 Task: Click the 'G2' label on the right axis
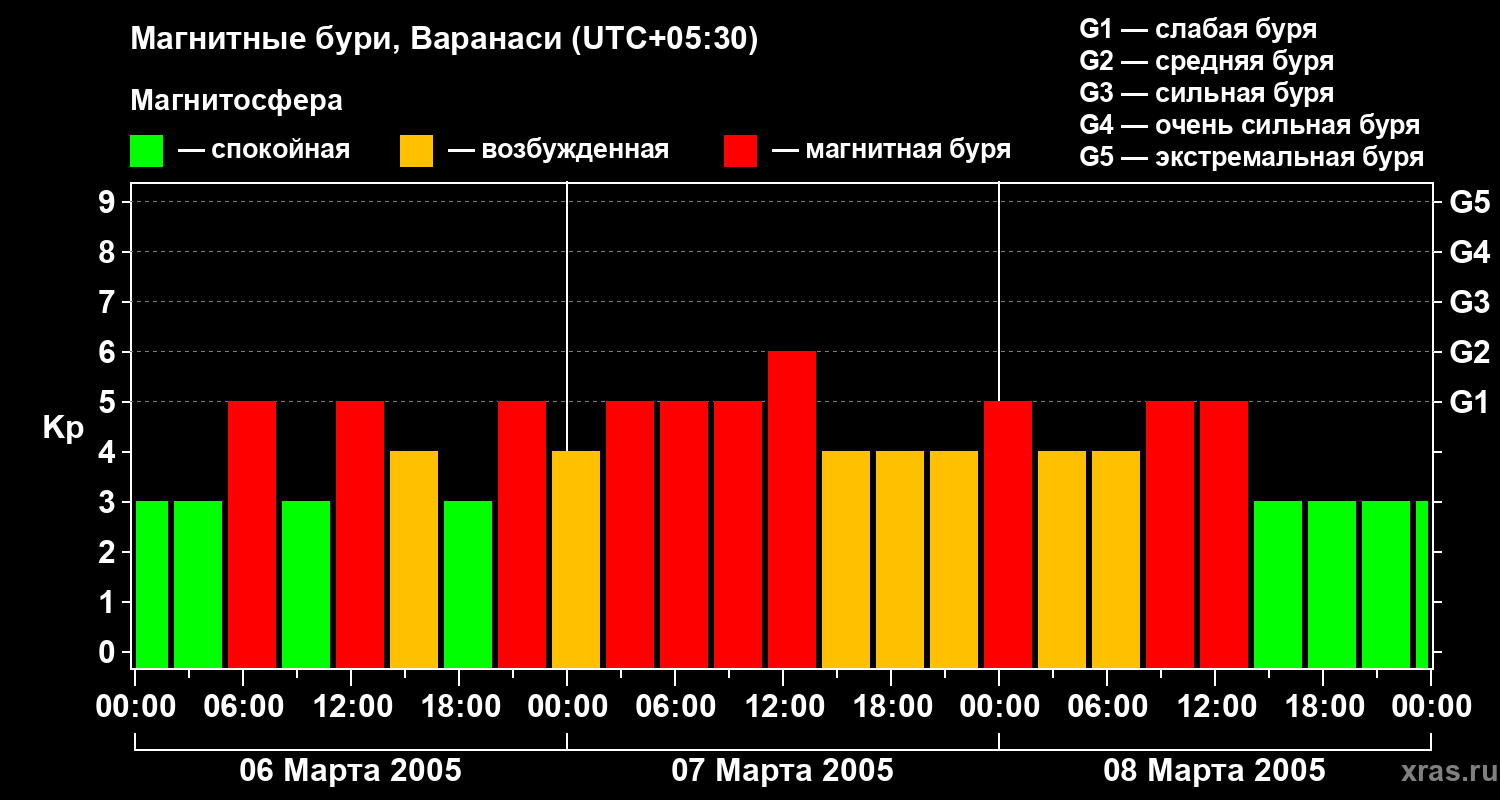point(1469,352)
